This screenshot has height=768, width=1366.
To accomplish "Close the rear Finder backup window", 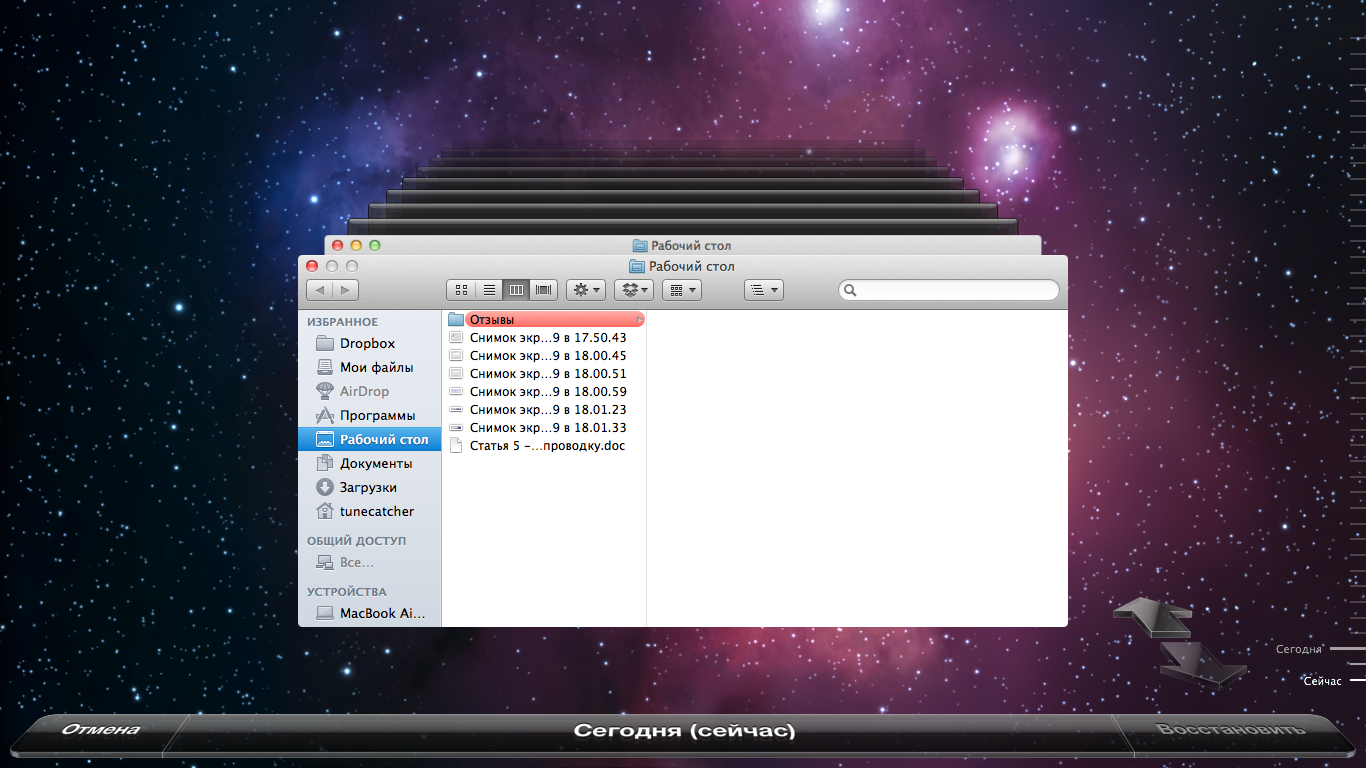I will 337,245.
